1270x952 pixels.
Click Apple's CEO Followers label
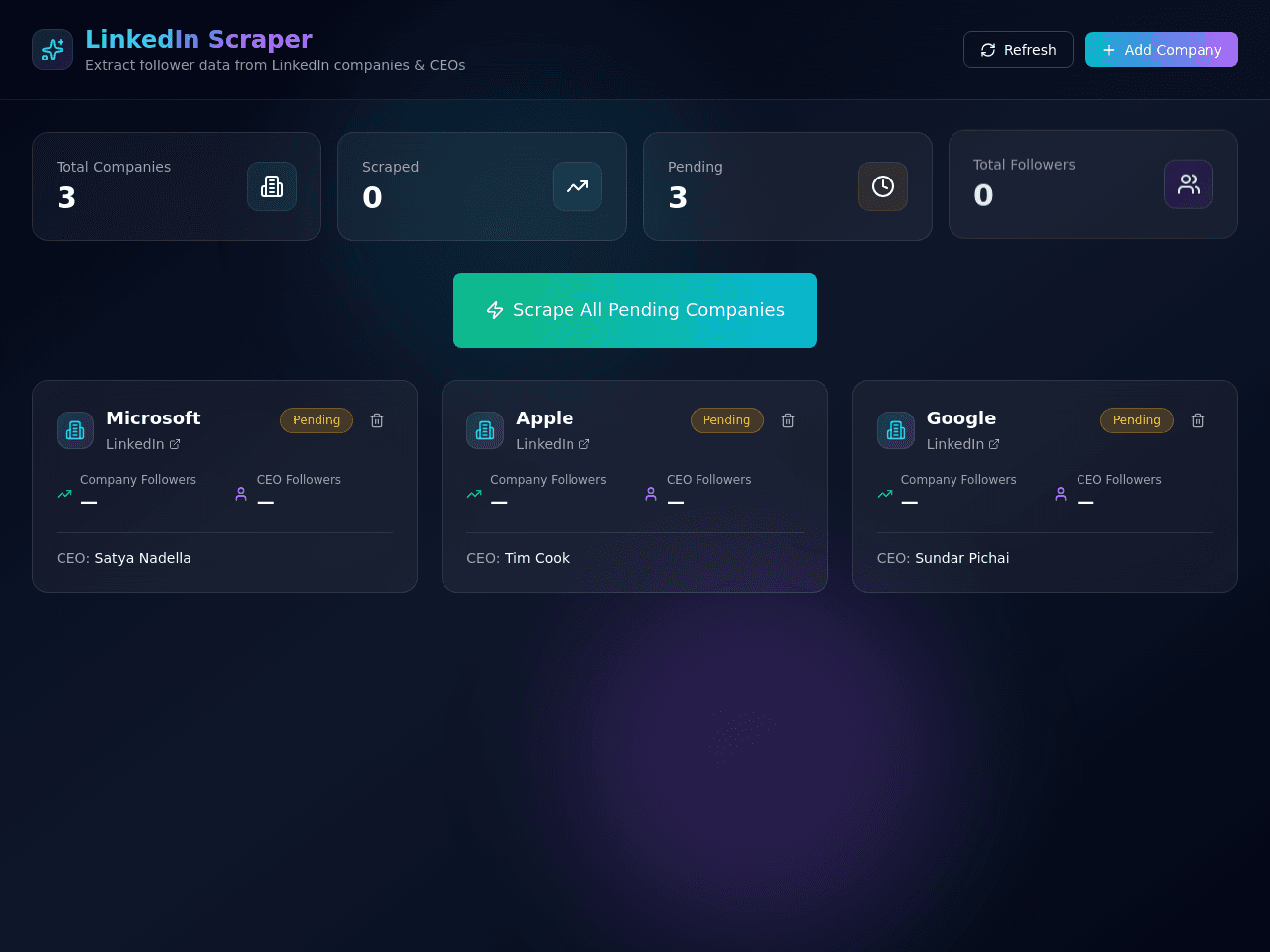click(709, 480)
